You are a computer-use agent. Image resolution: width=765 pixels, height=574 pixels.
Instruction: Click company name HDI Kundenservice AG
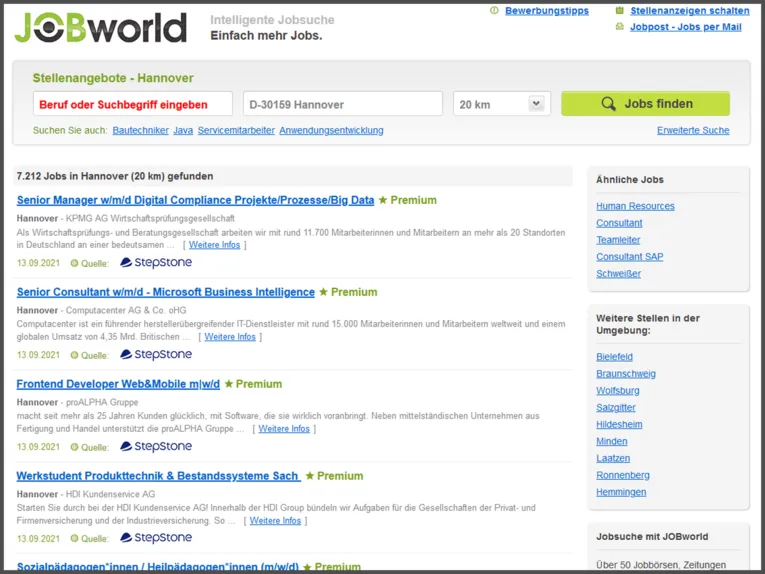110,494
